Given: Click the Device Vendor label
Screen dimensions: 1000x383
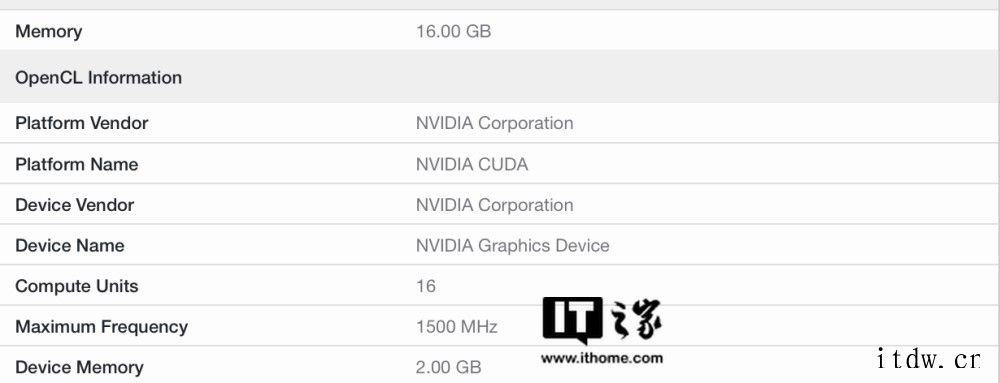Looking at the screenshot, I should (x=75, y=205).
